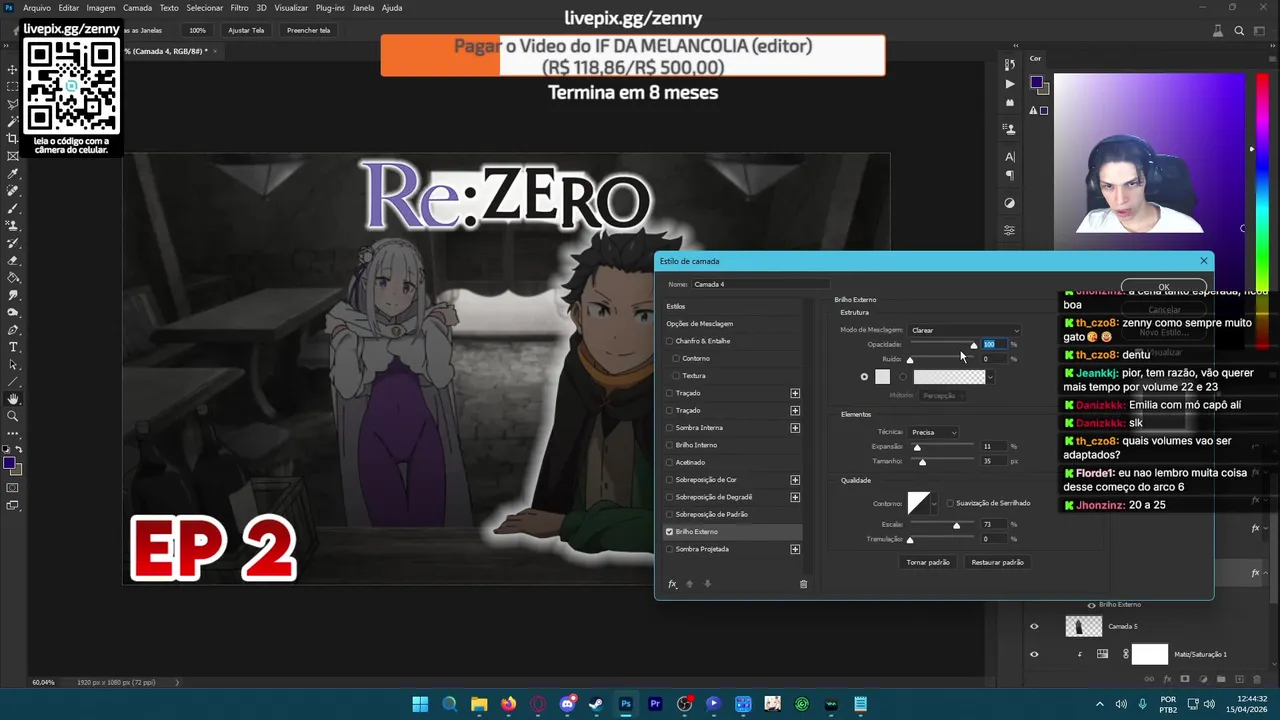Hide the Matiz/Saturação 1 layer eye
This screenshot has width=1280, height=720.
[1034, 655]
